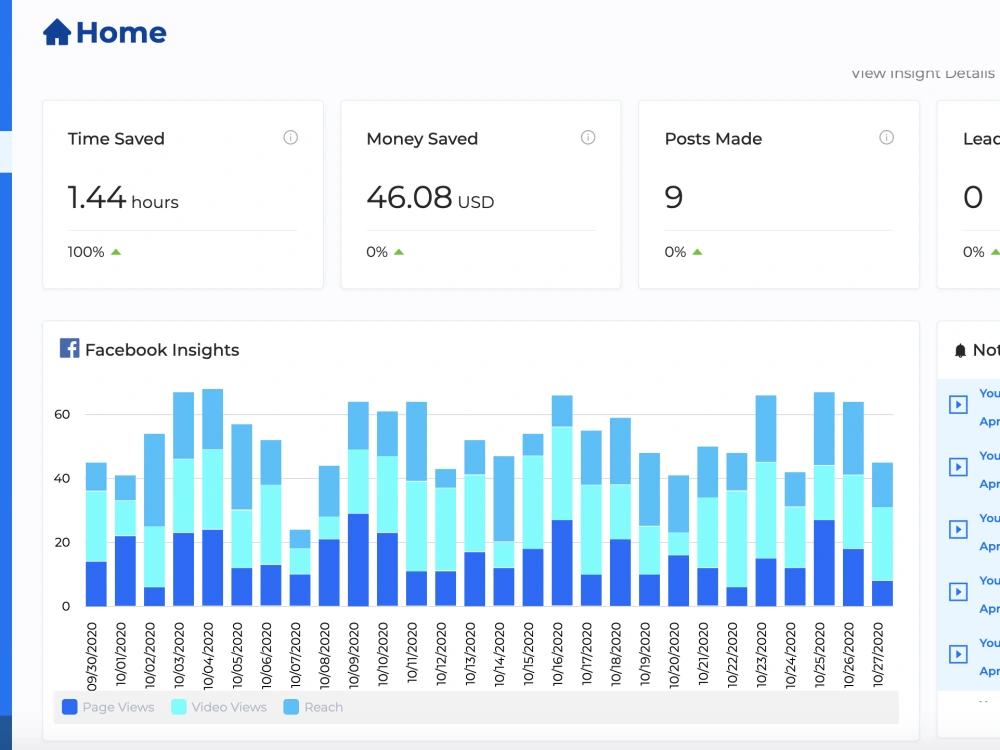
Task: Click the Facebook Insights heading
Action: [x=162, y=350]
